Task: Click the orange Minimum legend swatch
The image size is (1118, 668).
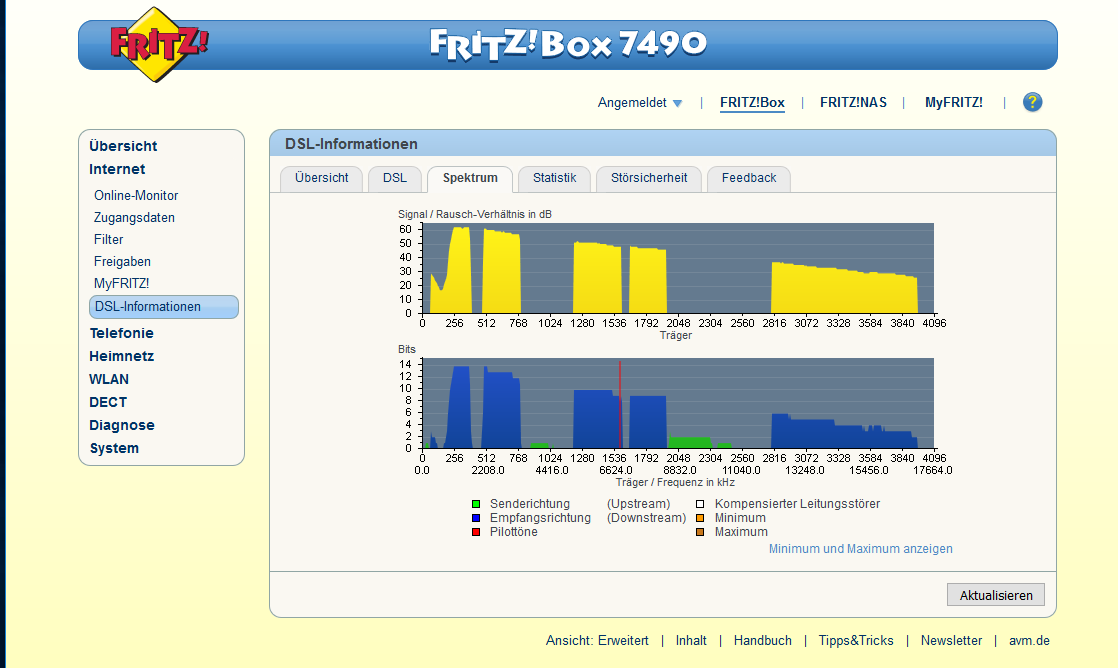Action: (x=700, y=518)
